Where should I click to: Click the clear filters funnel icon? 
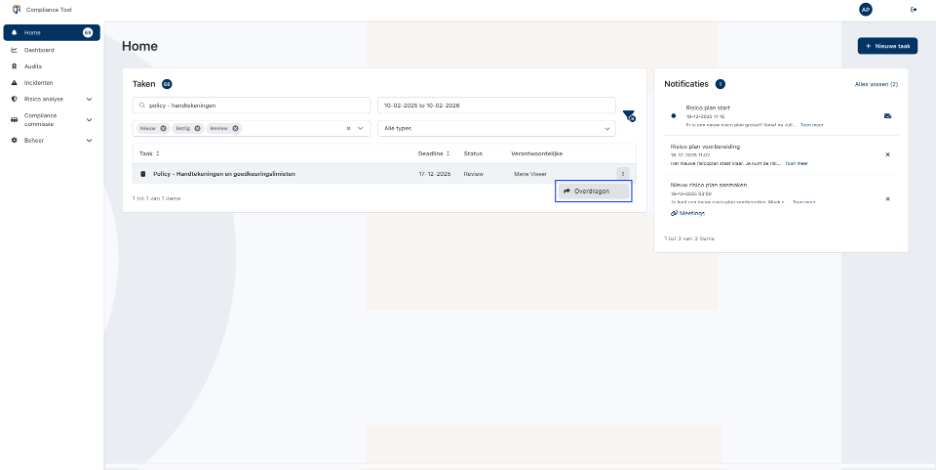click(629, 116)
